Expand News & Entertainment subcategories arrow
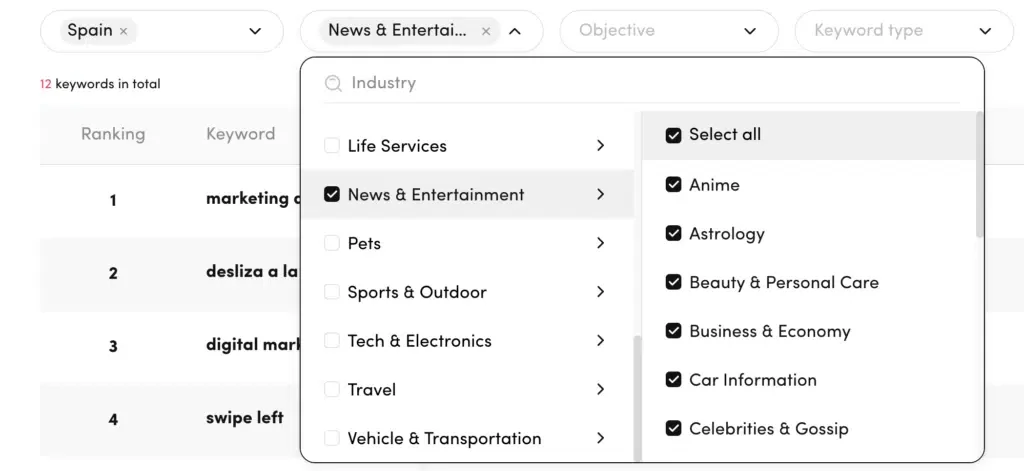This screenshot has height=471, width=1024. (600, 194)
